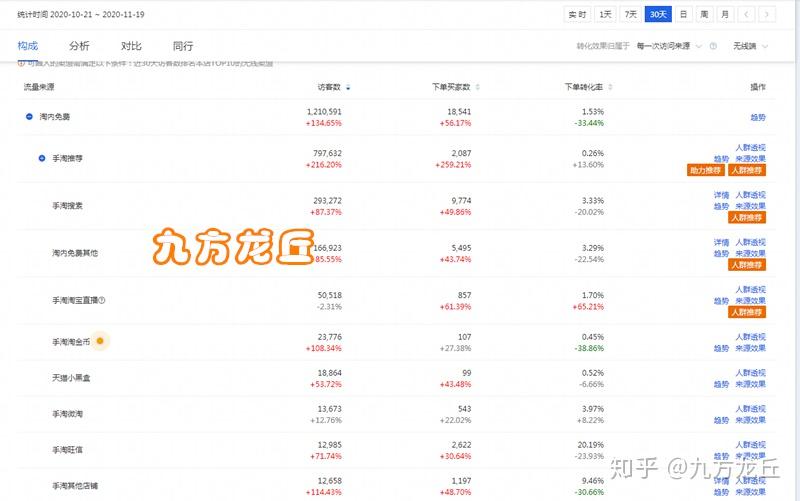This screenshot has height=501, width=800.
Task: Click orange dot beside 手淘淘金币
Action: (100, 341)
